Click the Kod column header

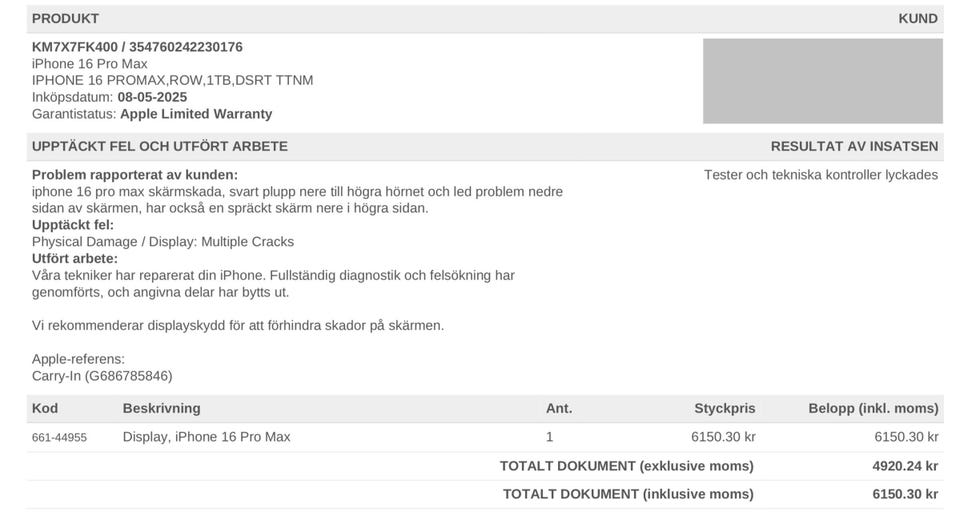tap(45, 408)
